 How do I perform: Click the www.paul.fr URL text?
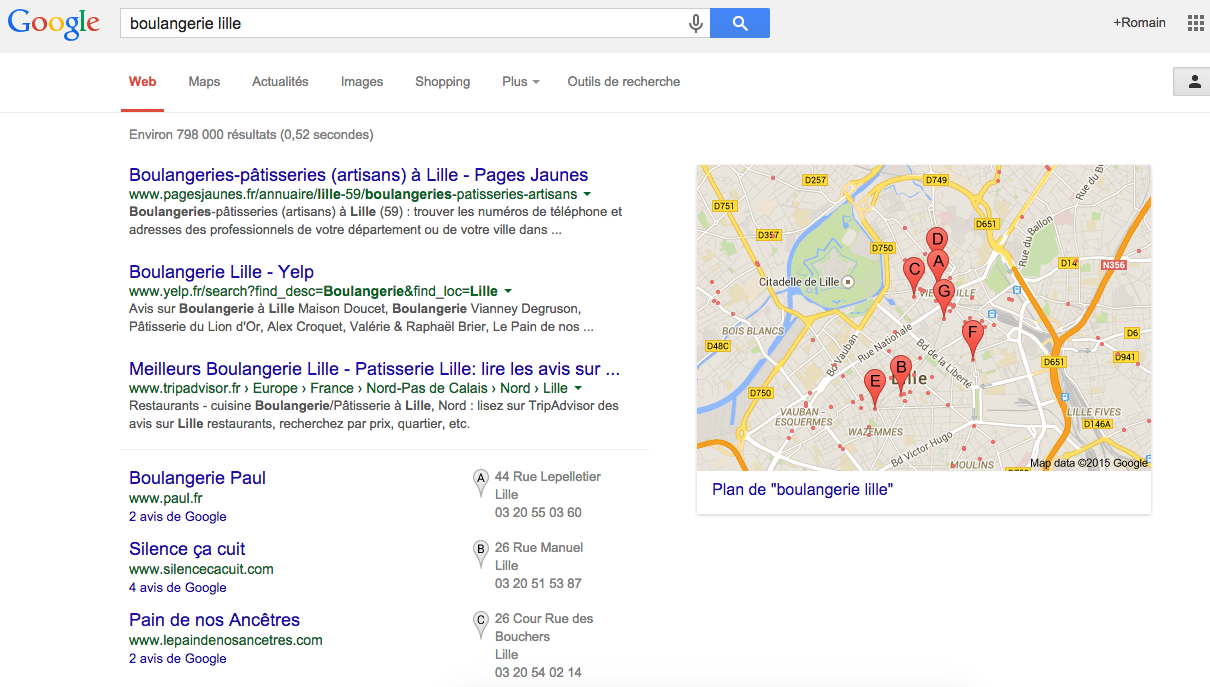[166, 498]
